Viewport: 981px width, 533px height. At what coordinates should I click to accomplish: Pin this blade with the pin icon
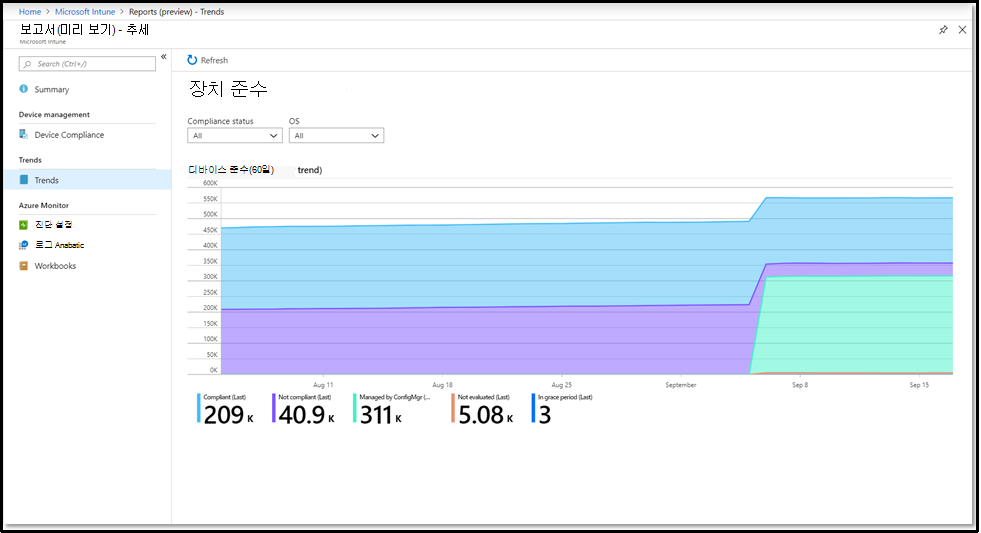[943, 29]
